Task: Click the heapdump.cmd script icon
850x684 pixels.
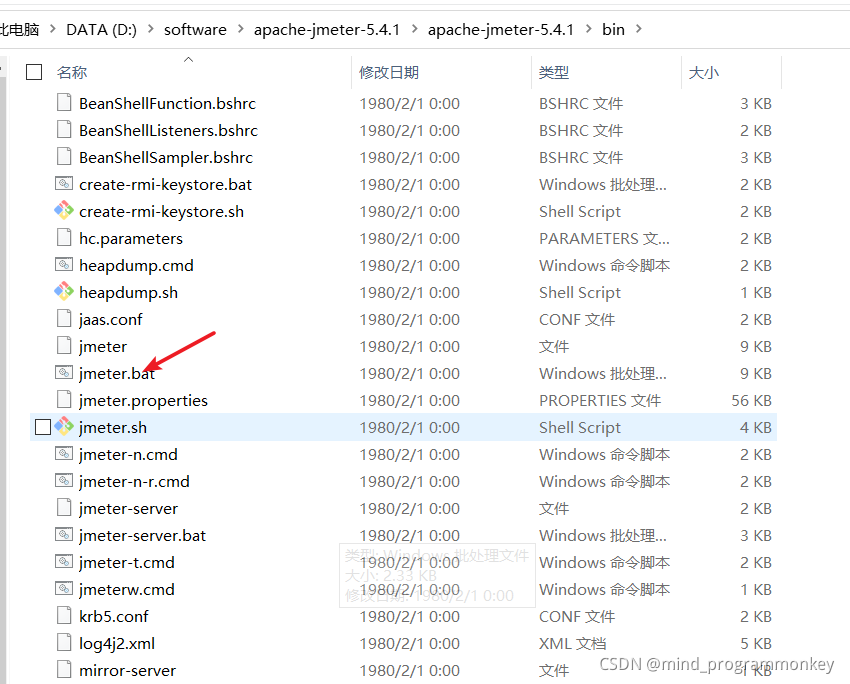Action: (x=64, y=265)
